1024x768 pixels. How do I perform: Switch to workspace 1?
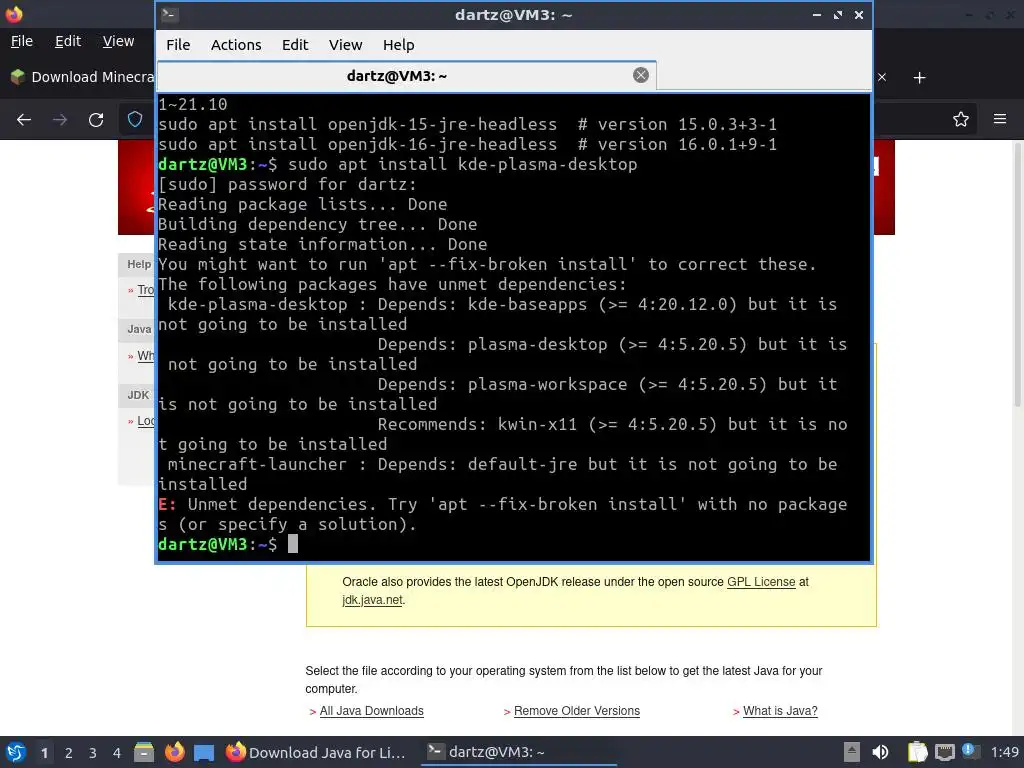pyautogui.click(x=44, y=753)
